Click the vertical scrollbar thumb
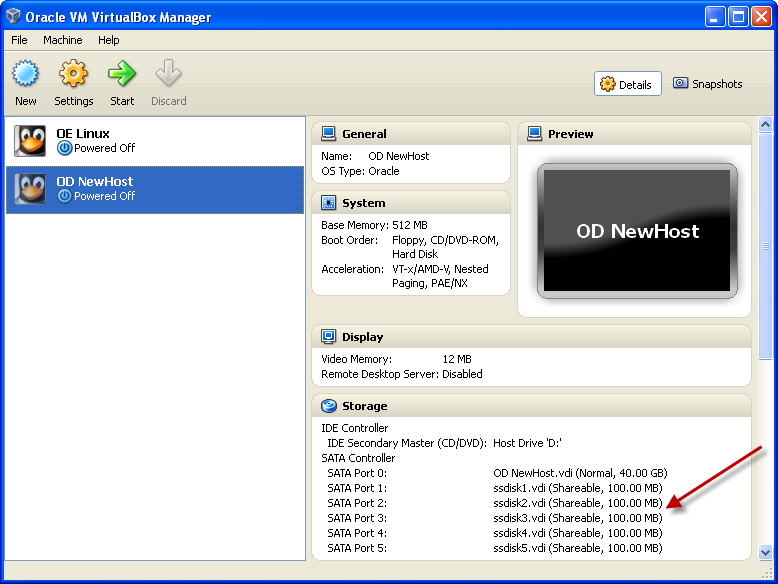 click(x=766, y=246)
